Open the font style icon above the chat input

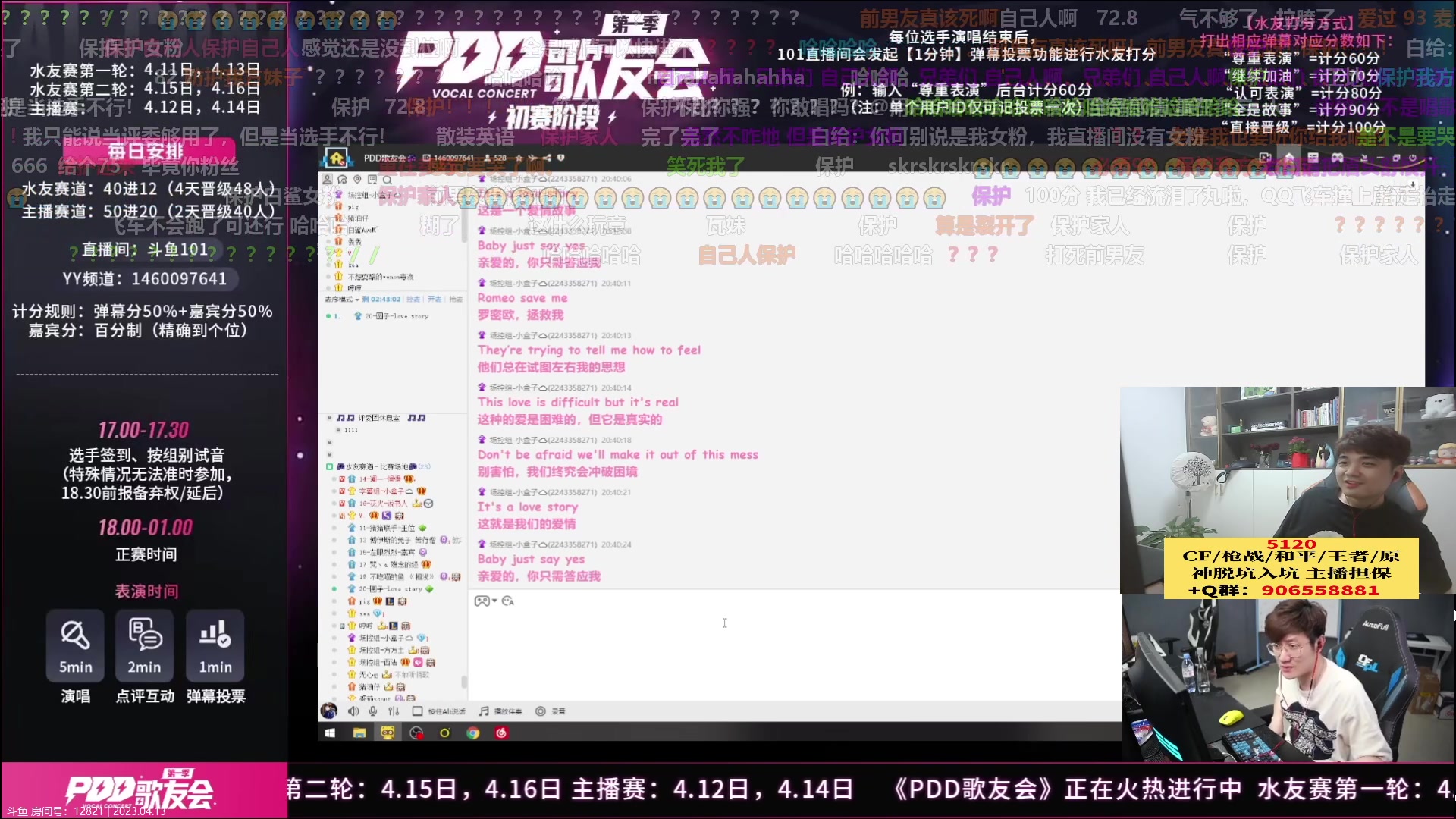tap(508, 601)
